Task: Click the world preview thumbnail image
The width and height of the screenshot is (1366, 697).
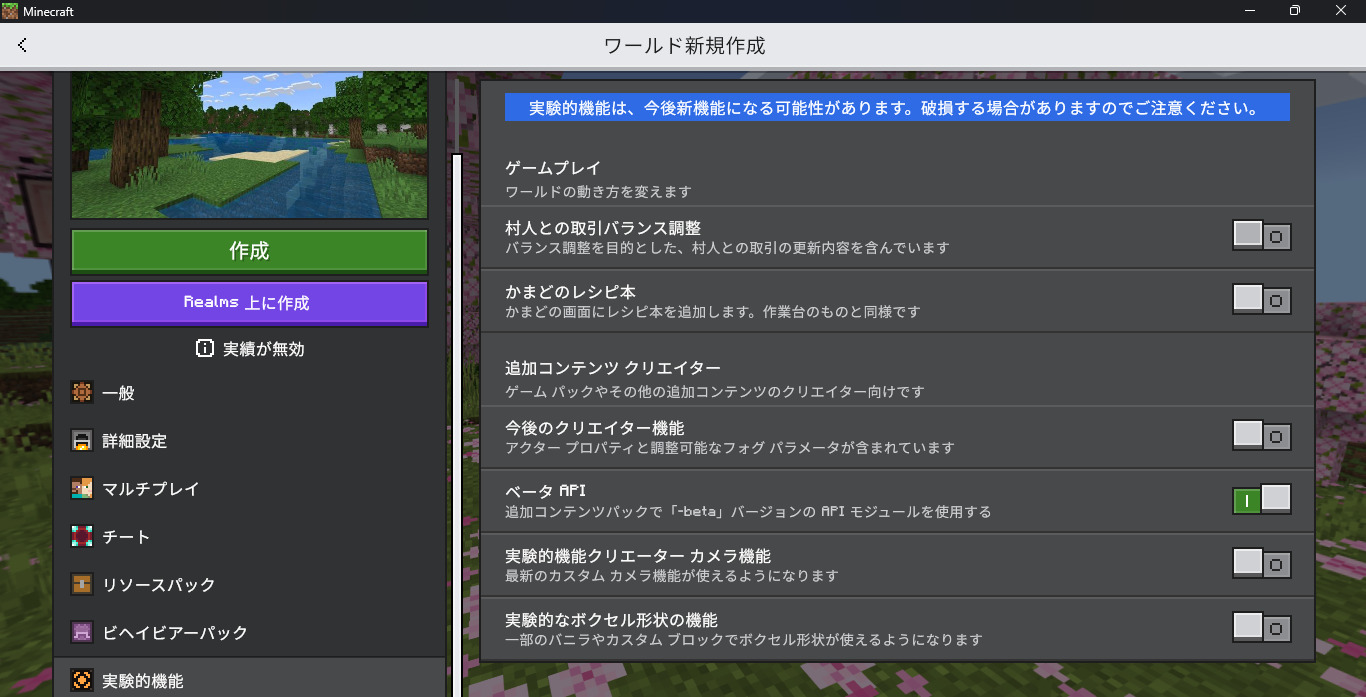Action: click(249, 145)
